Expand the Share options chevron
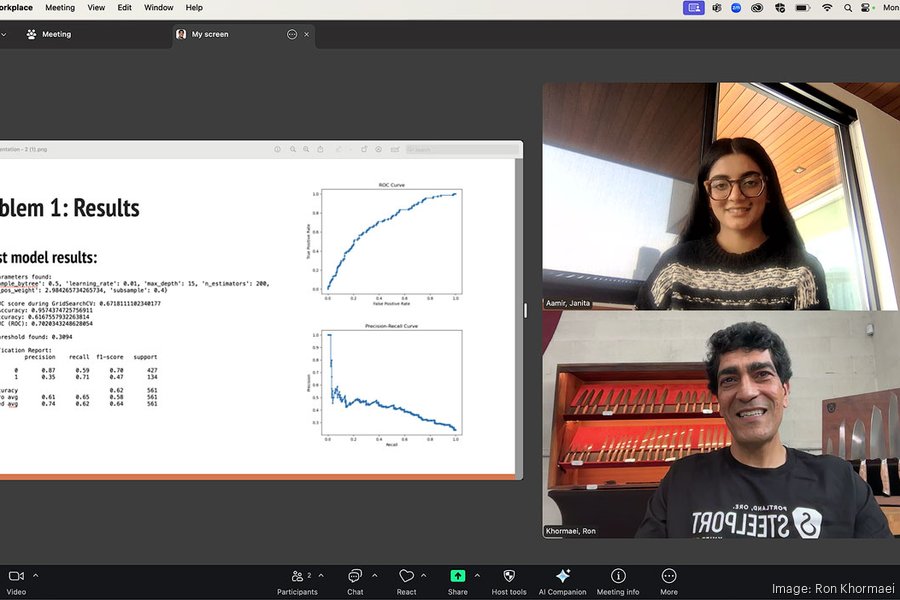This screenshot has width=900, height=600. (x=477, y=575)
